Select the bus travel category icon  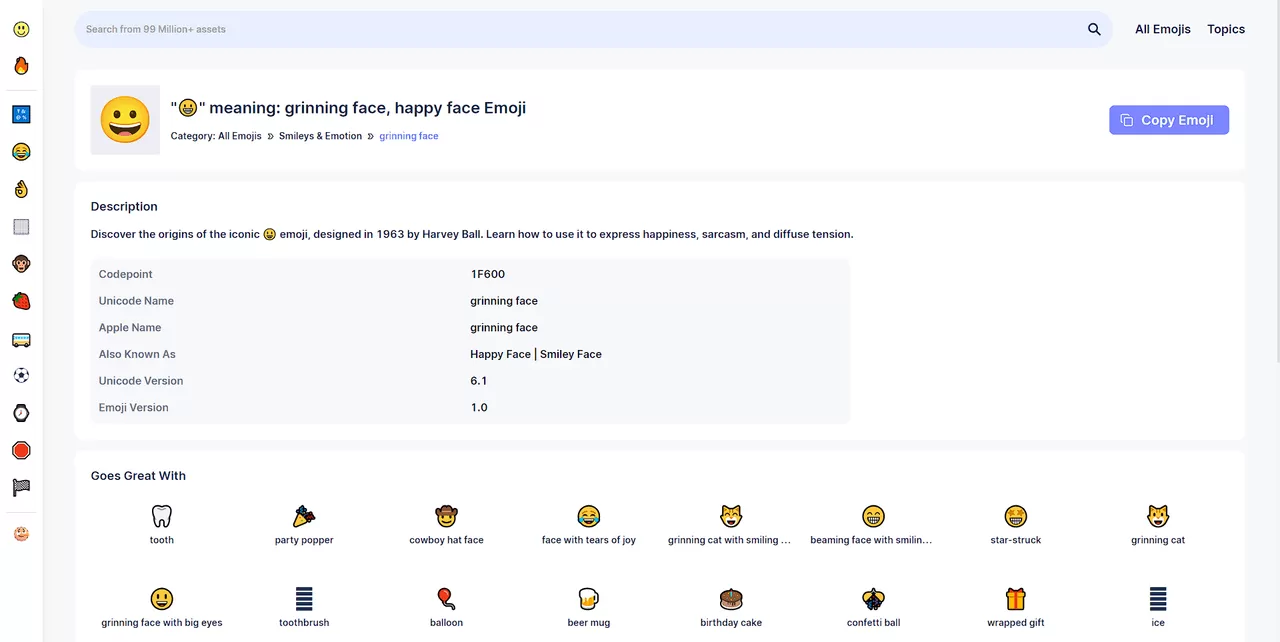point(20,338)
